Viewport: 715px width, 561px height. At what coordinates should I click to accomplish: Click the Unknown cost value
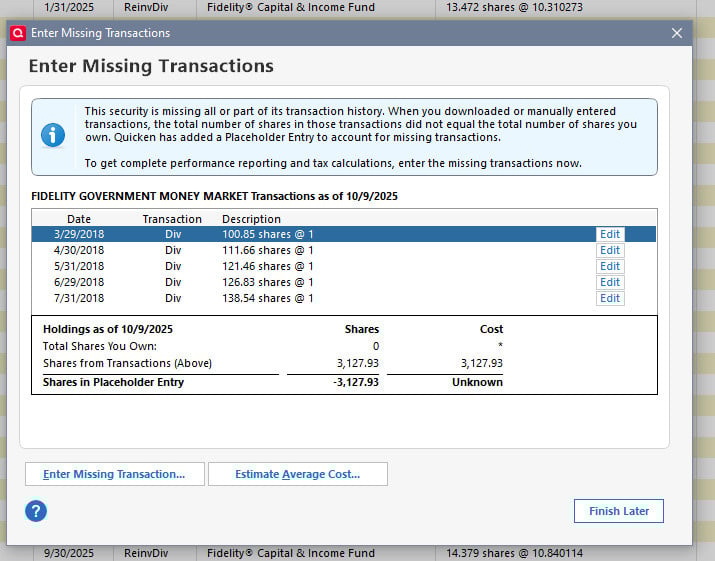(477, 382)
